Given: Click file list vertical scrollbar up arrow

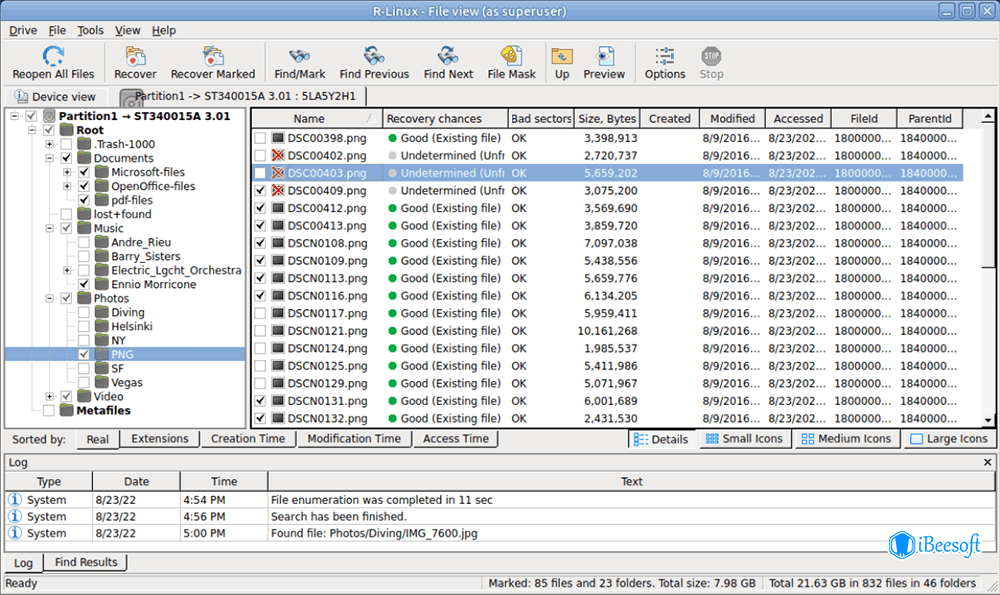Looking at the screenshot, I should point(988,117).
